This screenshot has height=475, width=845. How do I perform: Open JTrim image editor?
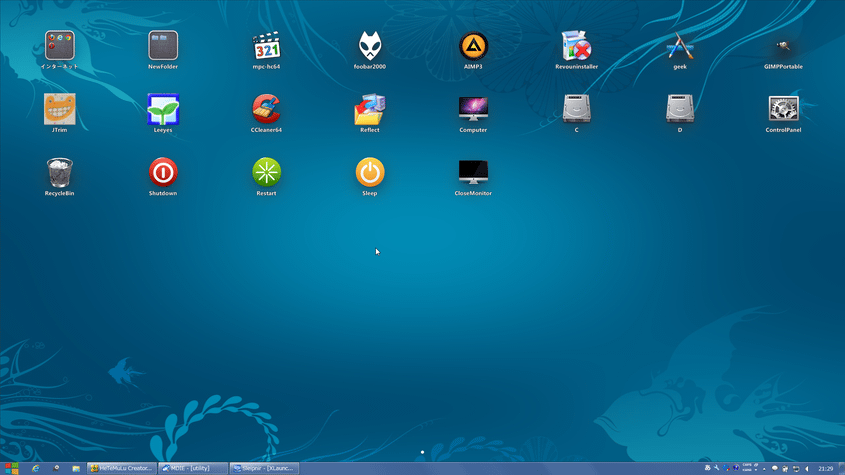click(x=59, y=109)
